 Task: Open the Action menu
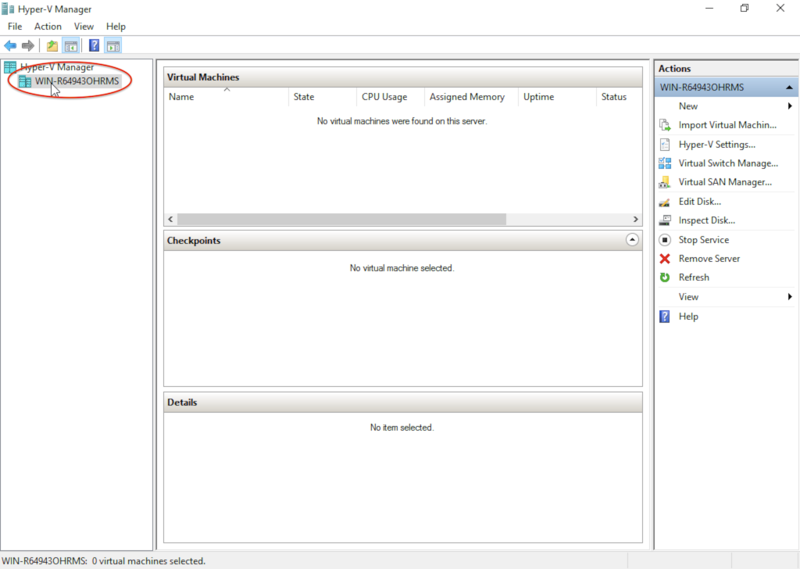click(x=48, y=26)
